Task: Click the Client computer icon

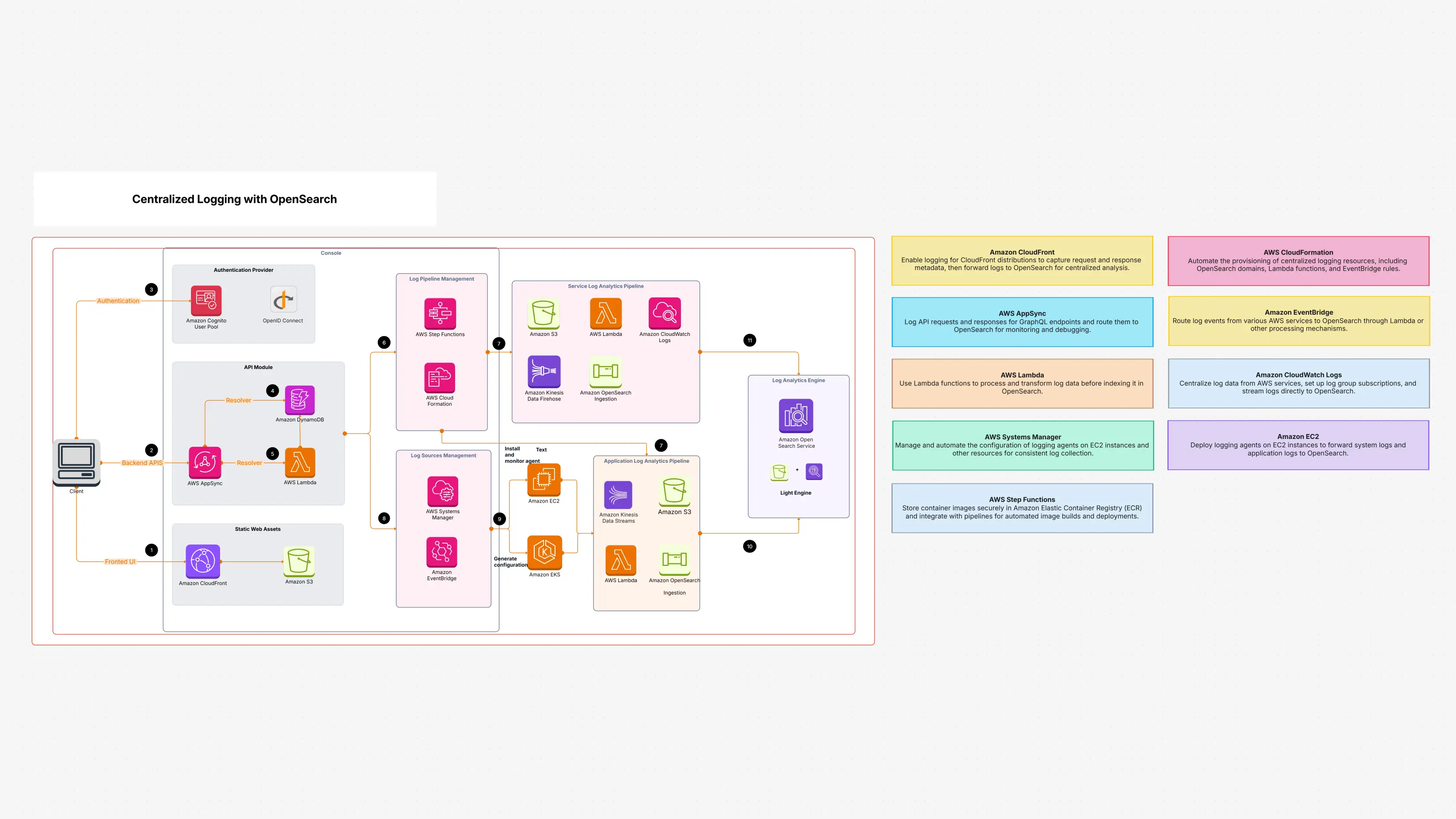Action: pyautogui.click(x=76, y=462)
